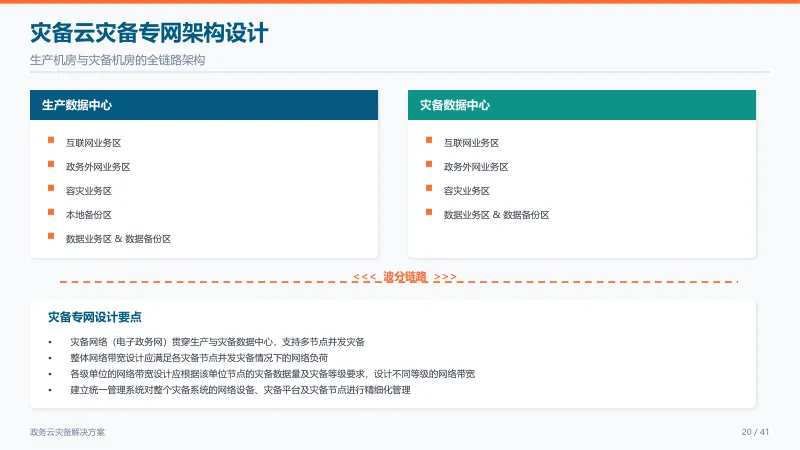This screenshot has height=450, width=800.
Task: Click the footer text 政务云灾备解决方案
Action: [x=67, y=432]
